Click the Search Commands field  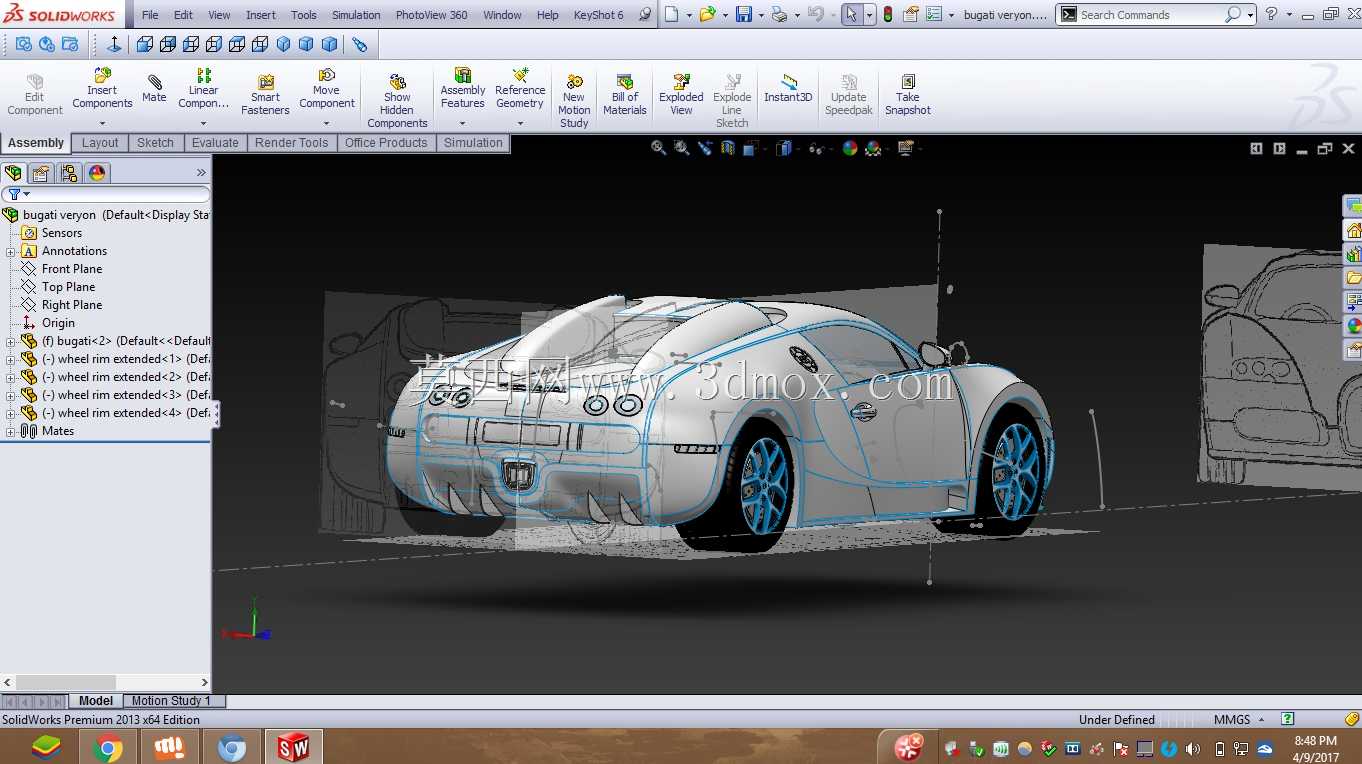coord(1150,15)
